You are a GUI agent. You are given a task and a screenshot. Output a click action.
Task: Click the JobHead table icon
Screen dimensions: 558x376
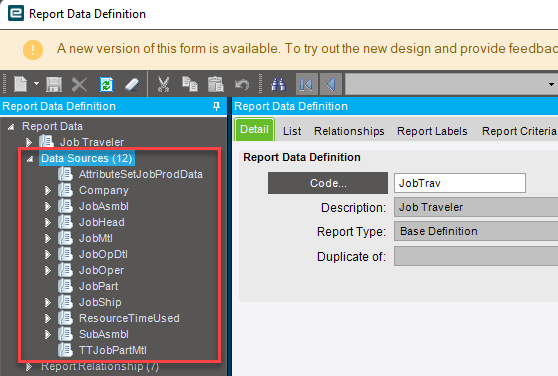pos(65,222)
